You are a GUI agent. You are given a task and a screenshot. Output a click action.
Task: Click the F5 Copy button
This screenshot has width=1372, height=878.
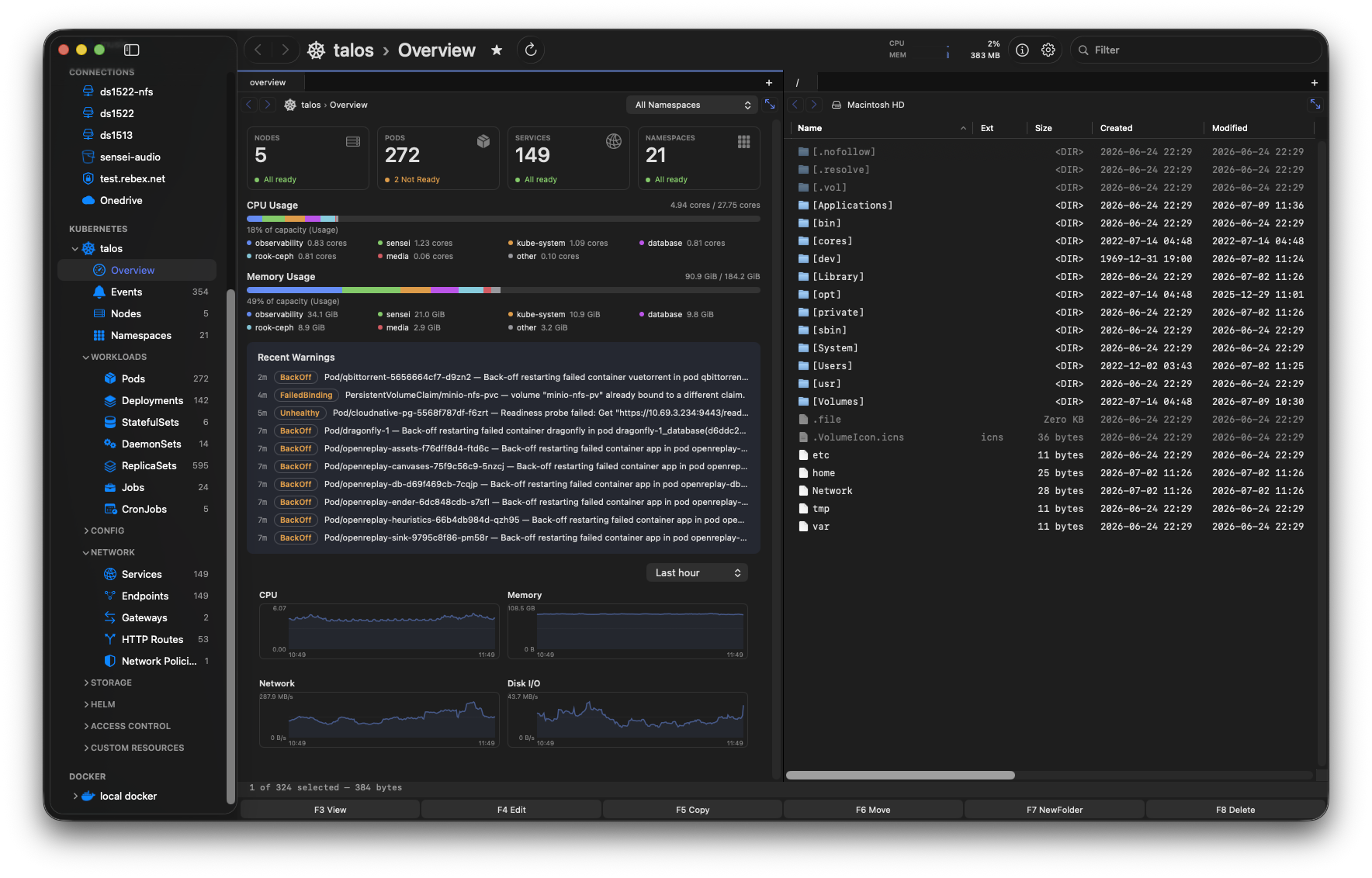692,809
